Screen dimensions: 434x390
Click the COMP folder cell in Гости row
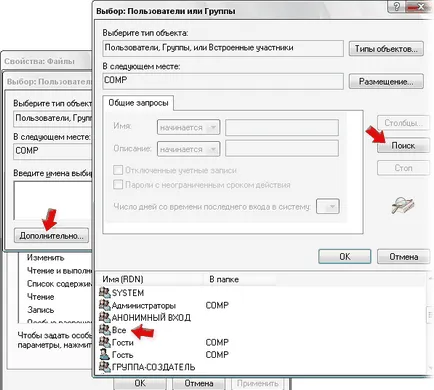pos(217,342)
